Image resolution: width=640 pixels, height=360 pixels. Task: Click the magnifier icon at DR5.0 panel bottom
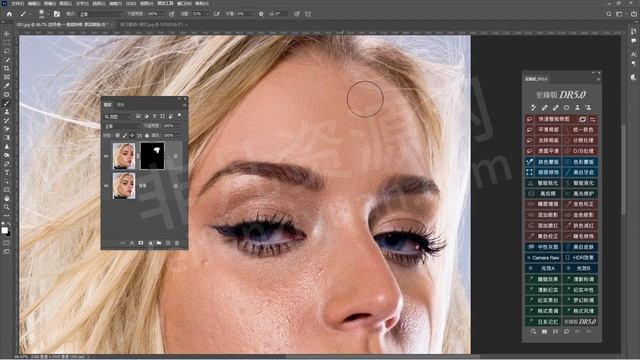pos(533,332)
